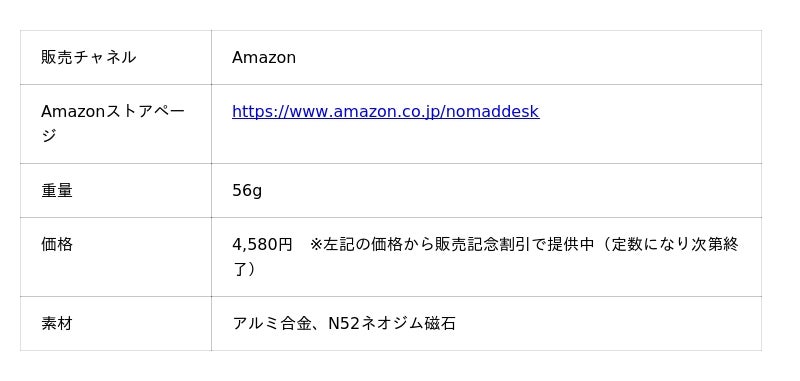The width and height of the screenshot is (800, 381).
Task: Click the 重量 label cell
Action: pos(116,191)
